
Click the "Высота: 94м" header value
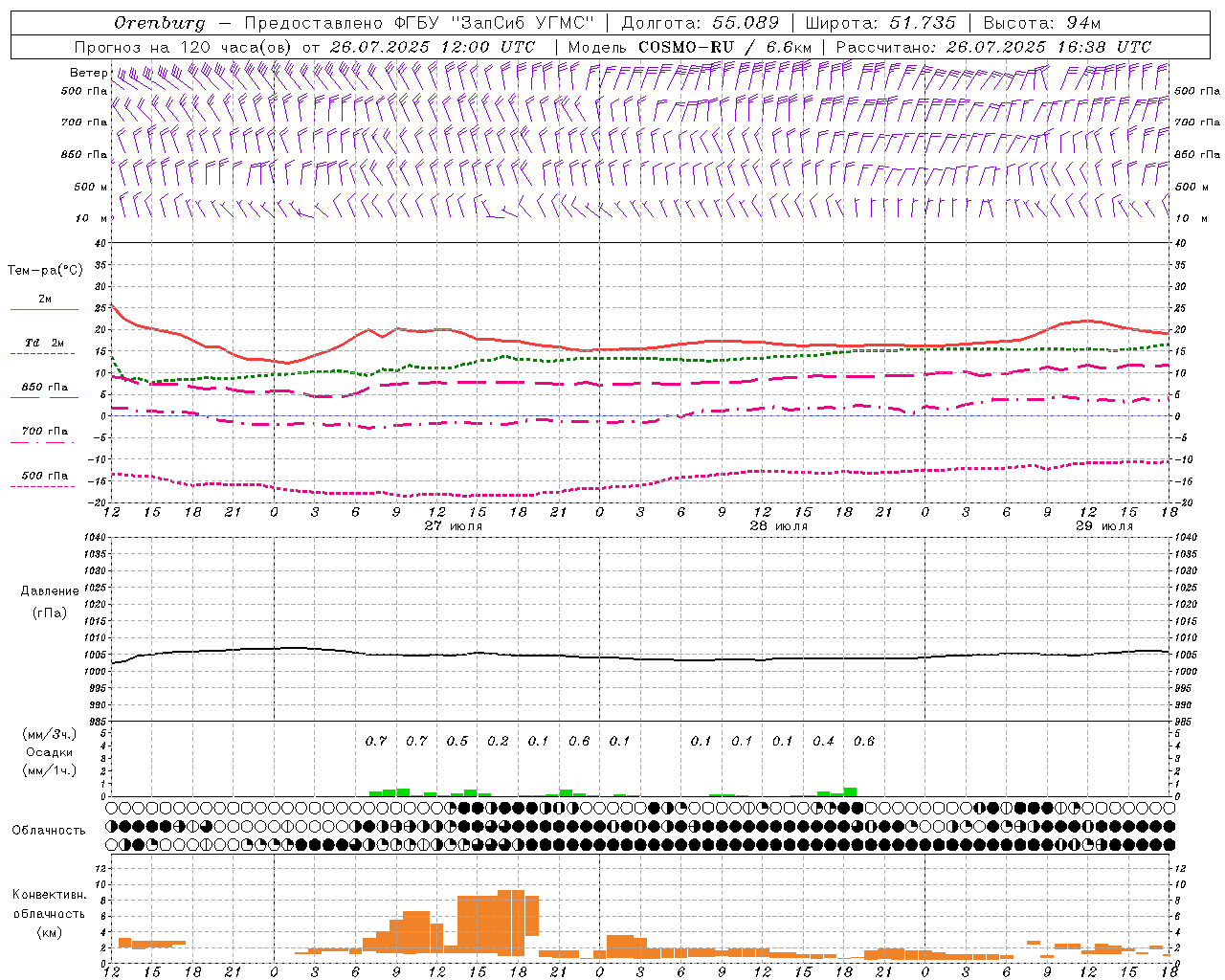tap(1042, 23)
